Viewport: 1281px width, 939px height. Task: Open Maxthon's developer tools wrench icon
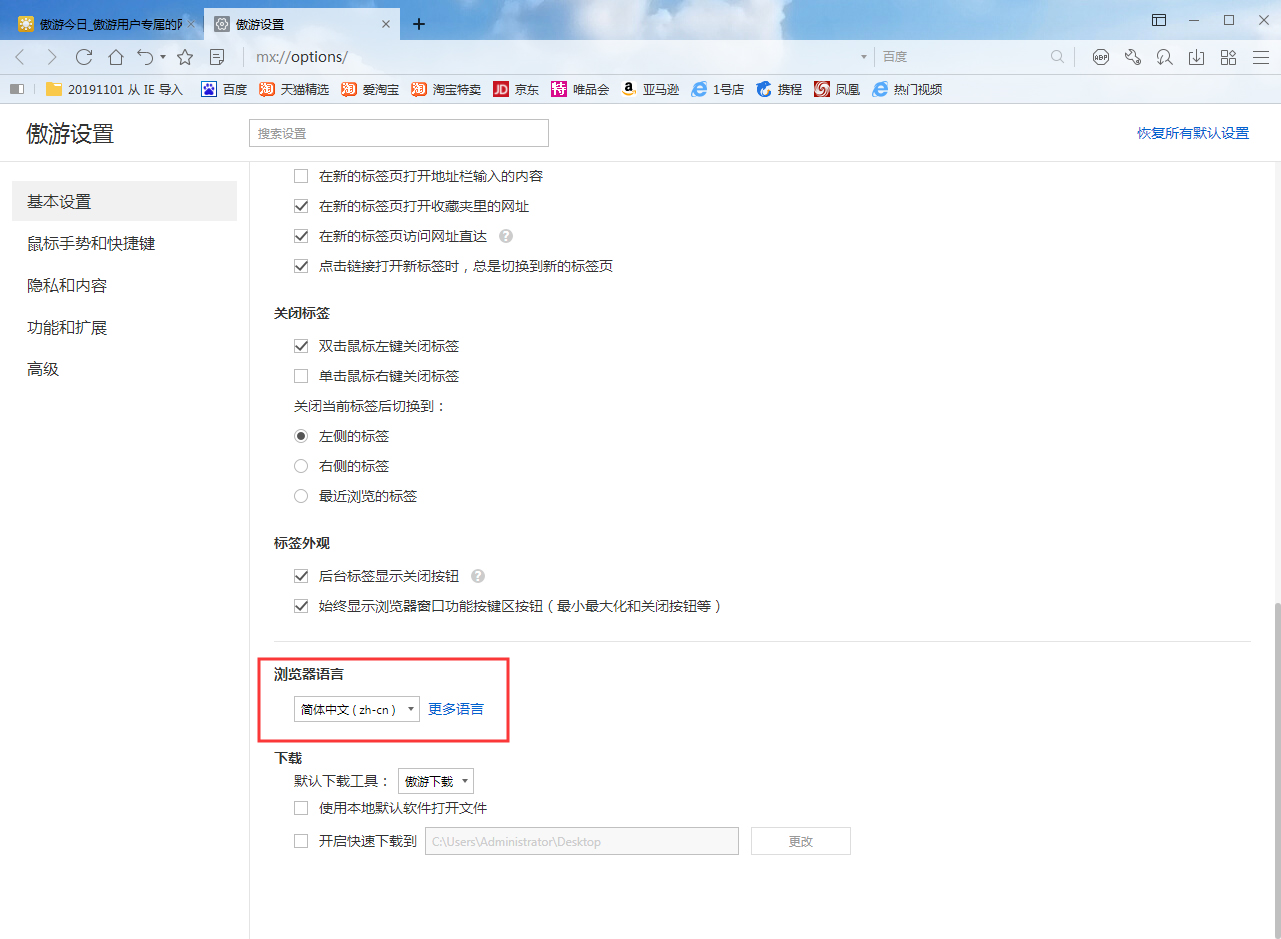(1133, 57)
